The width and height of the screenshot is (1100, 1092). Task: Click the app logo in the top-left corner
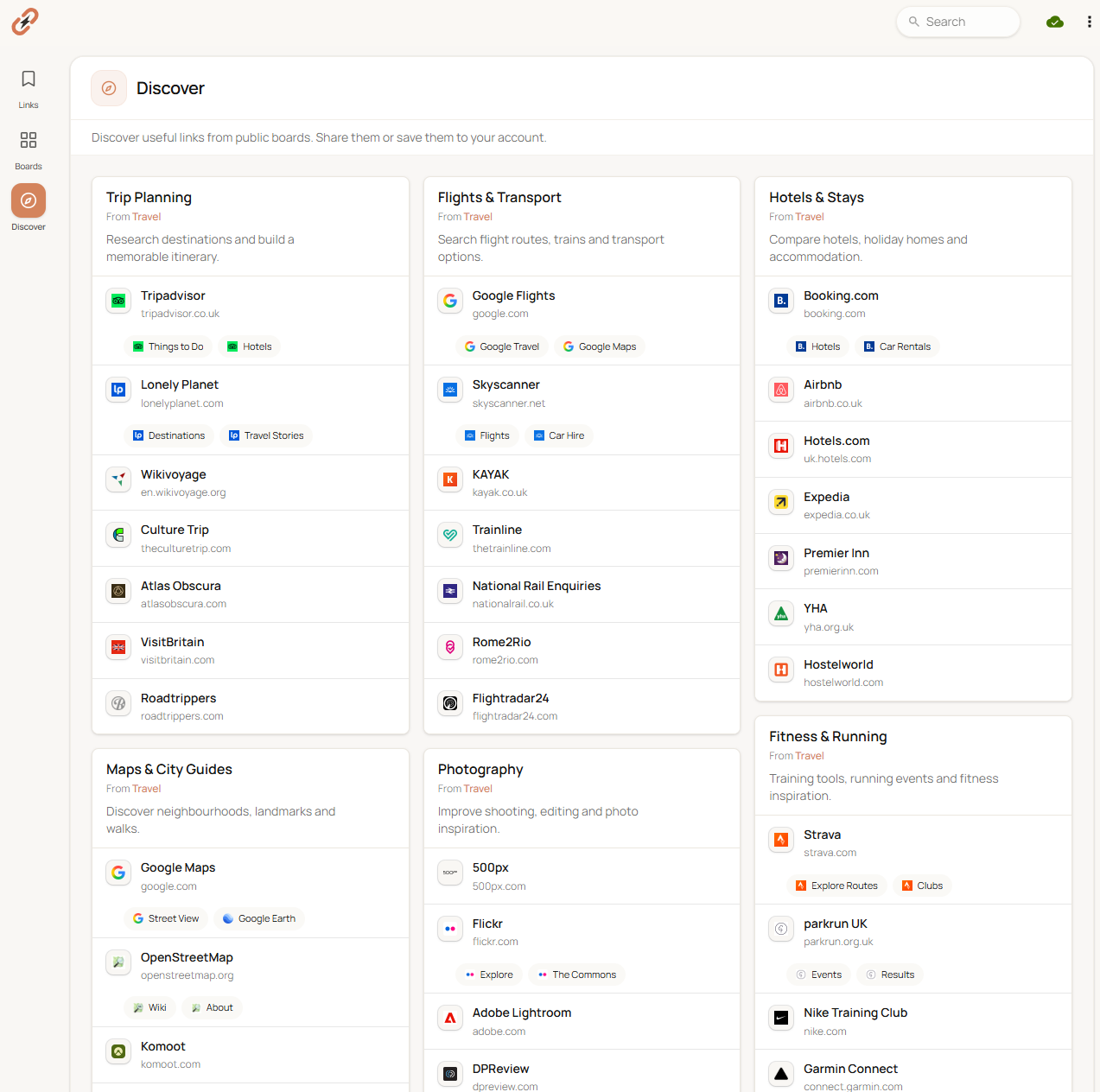click(x=25, y=22)
